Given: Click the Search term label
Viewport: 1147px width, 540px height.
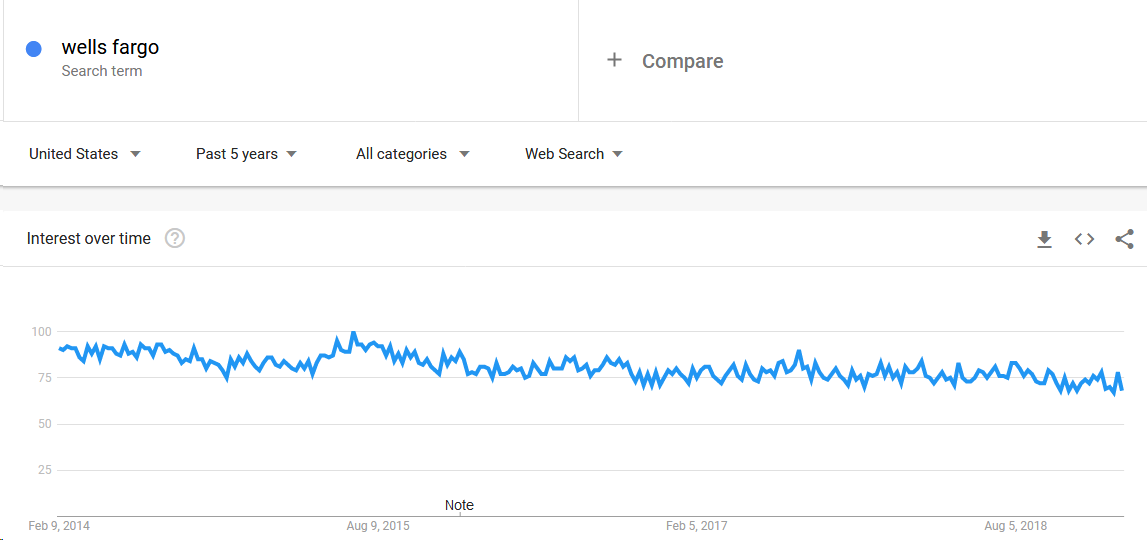Looking at the screenshot, I should click(x=101, y=71).
